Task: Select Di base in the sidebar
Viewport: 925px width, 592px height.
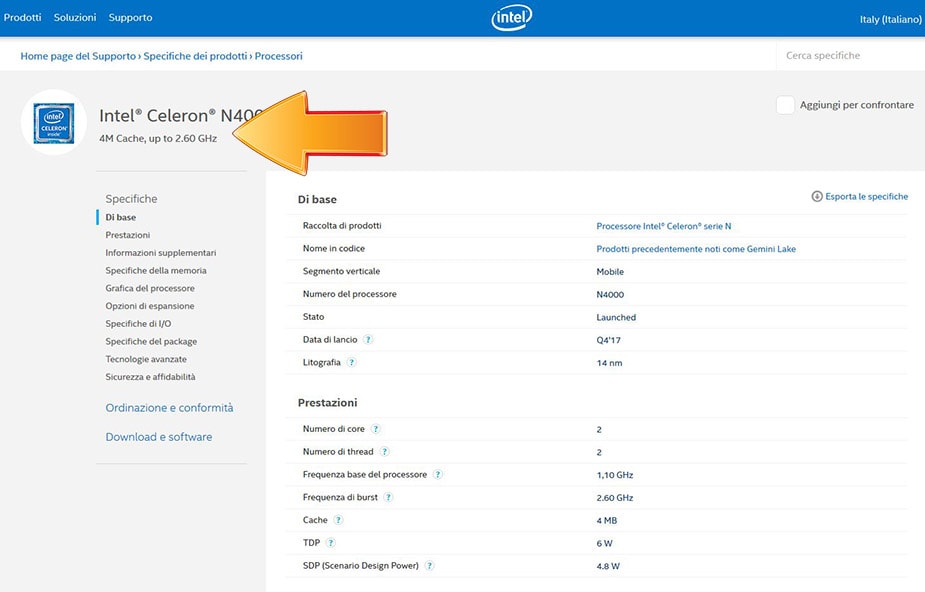Action: (x=120, y=217)
